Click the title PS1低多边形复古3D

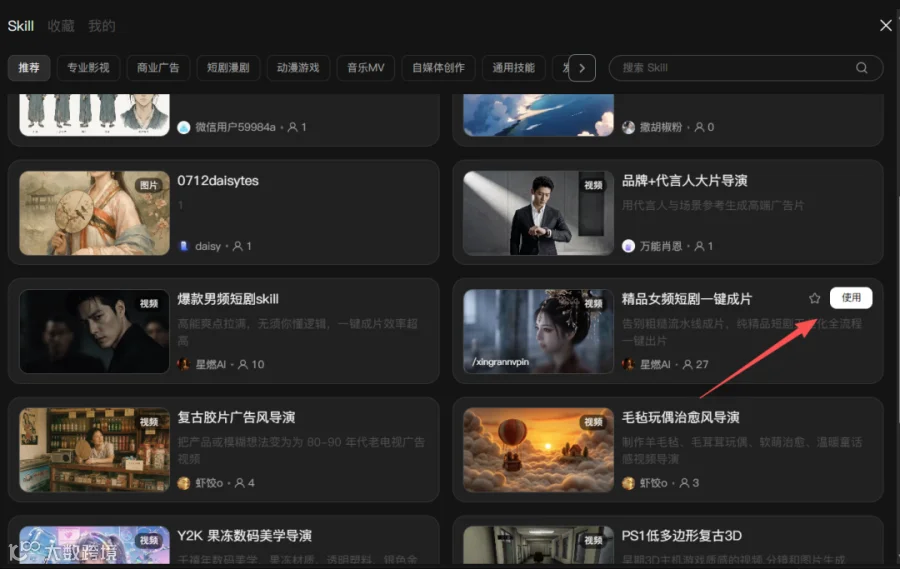pos(681,536)
